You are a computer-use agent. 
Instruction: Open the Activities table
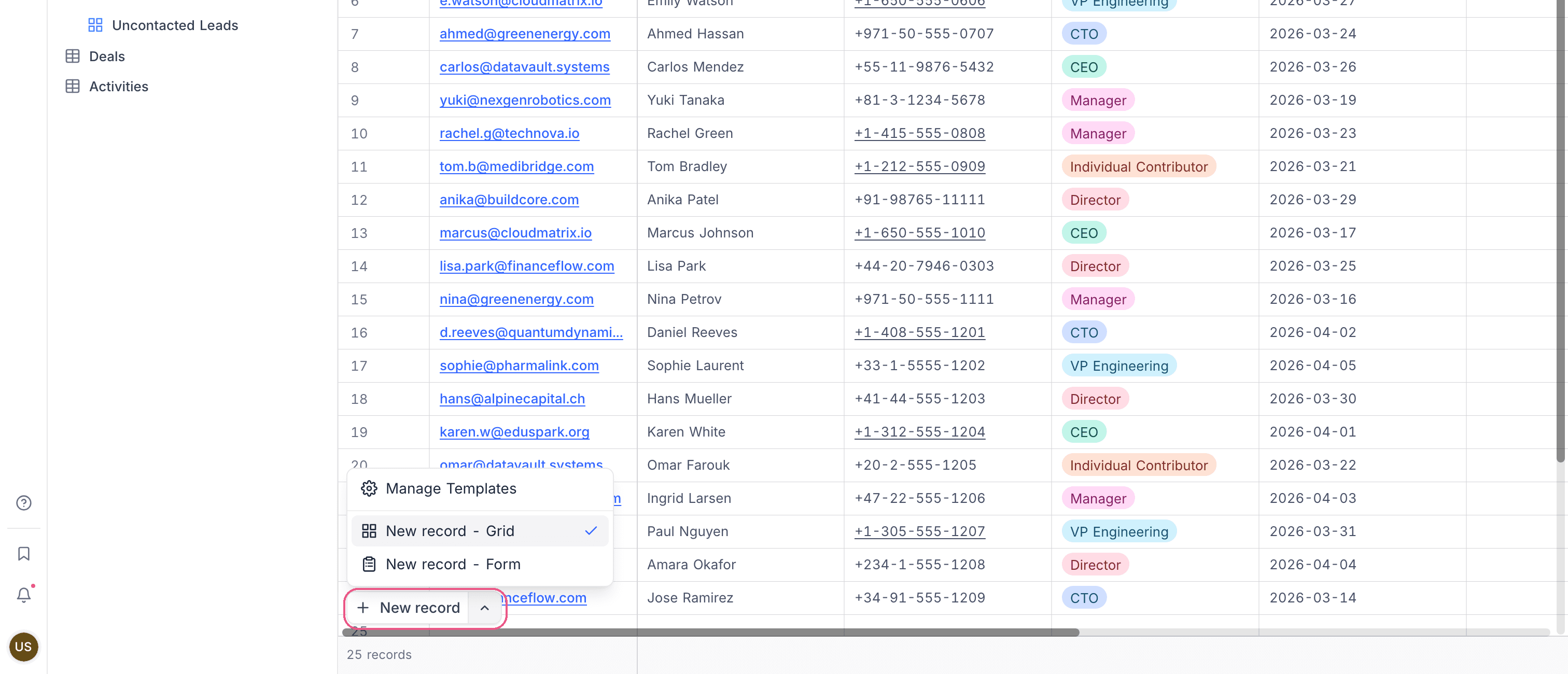(119, 87)
